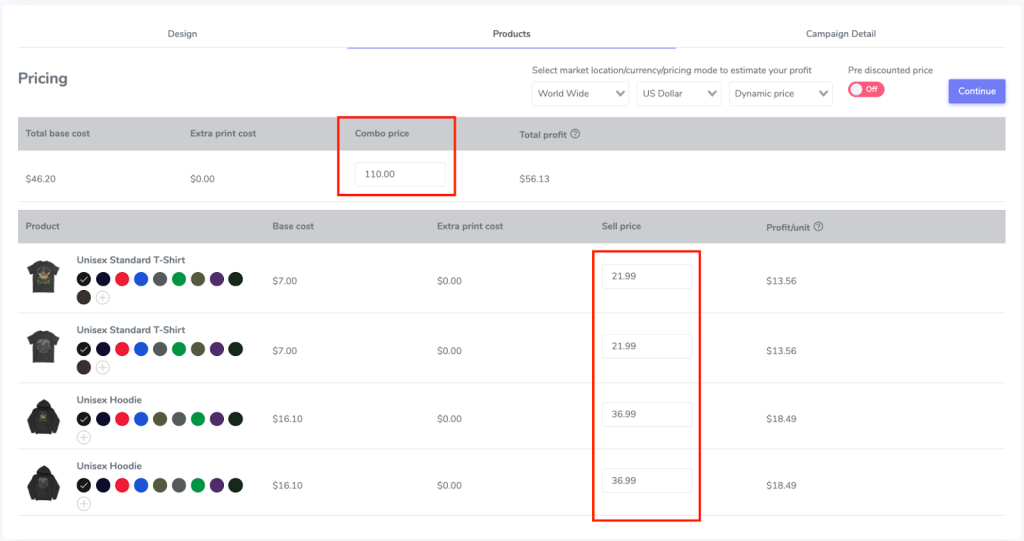Add color to second Unisex Hoodie
The image size is (1024, 541).
84,504
